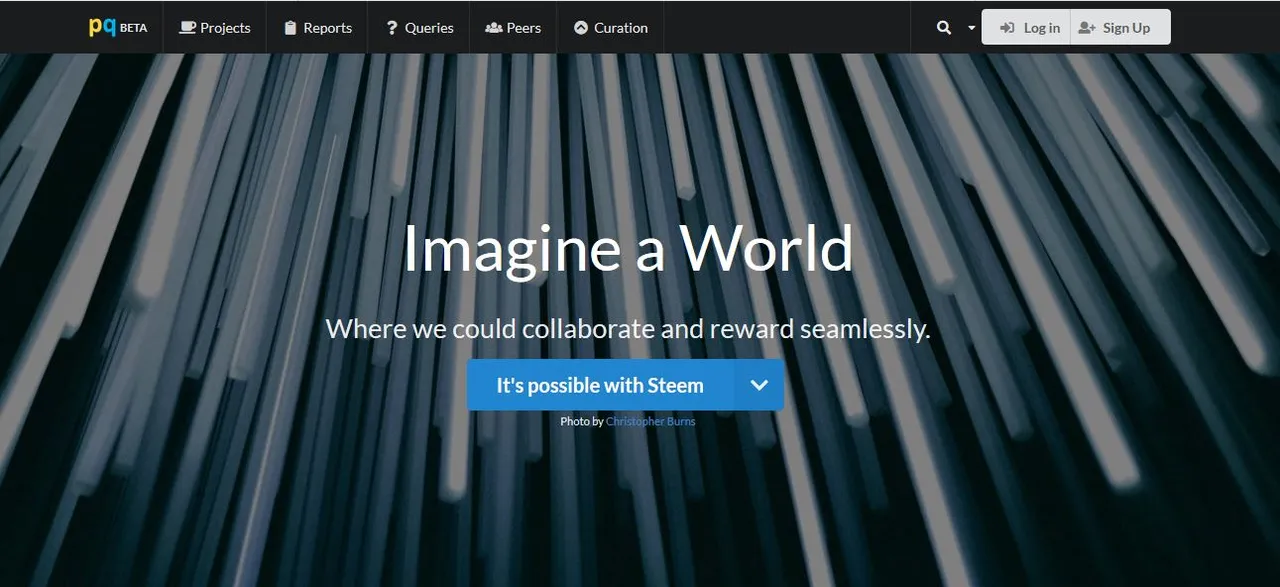This screenshot has height=587, width=1280.
Task: Click the collaborate and reward seamlessly tagline
Action: coord(628,328)
